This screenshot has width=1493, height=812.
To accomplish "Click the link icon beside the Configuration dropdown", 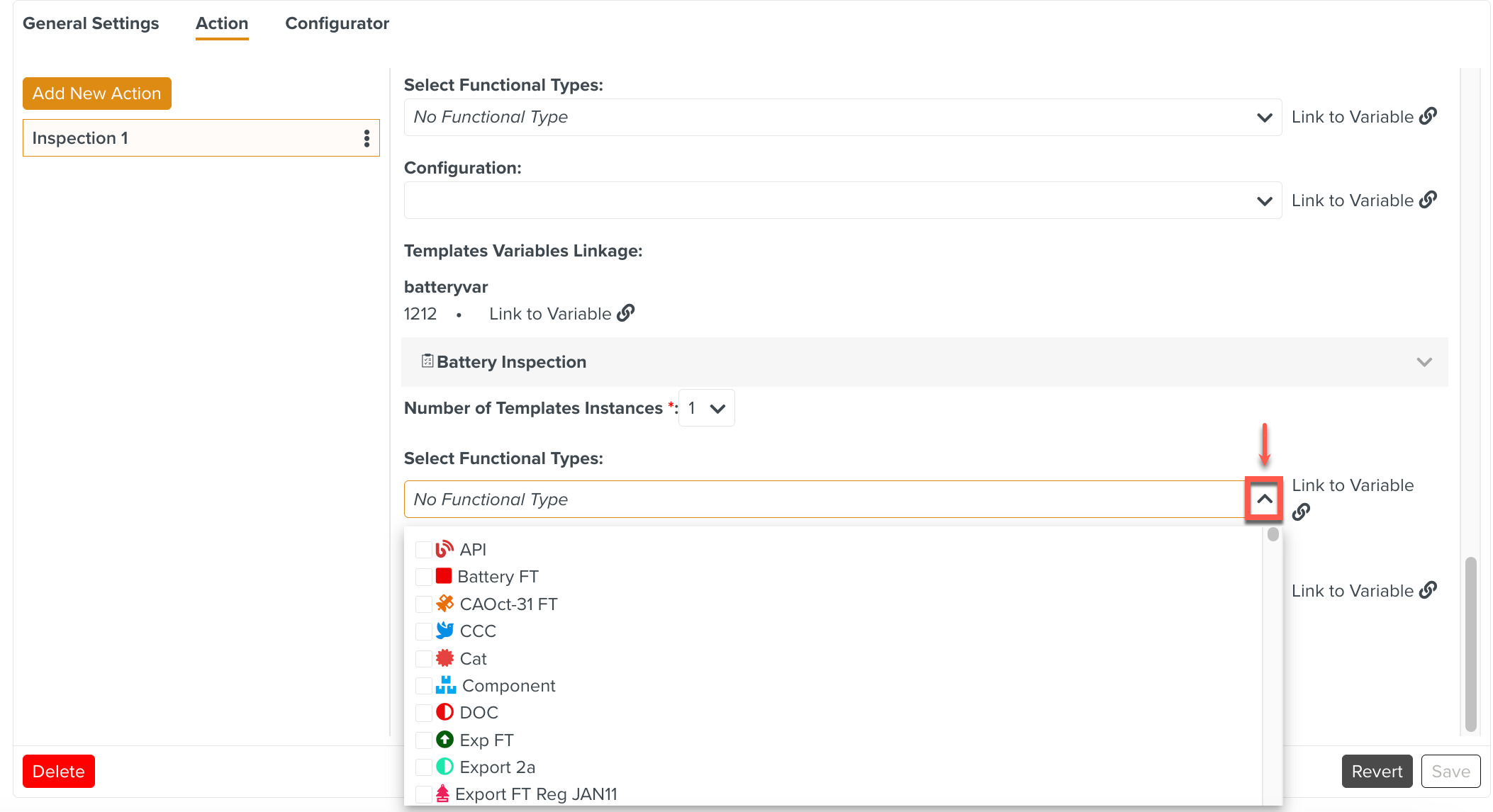I will [1428, 200].
